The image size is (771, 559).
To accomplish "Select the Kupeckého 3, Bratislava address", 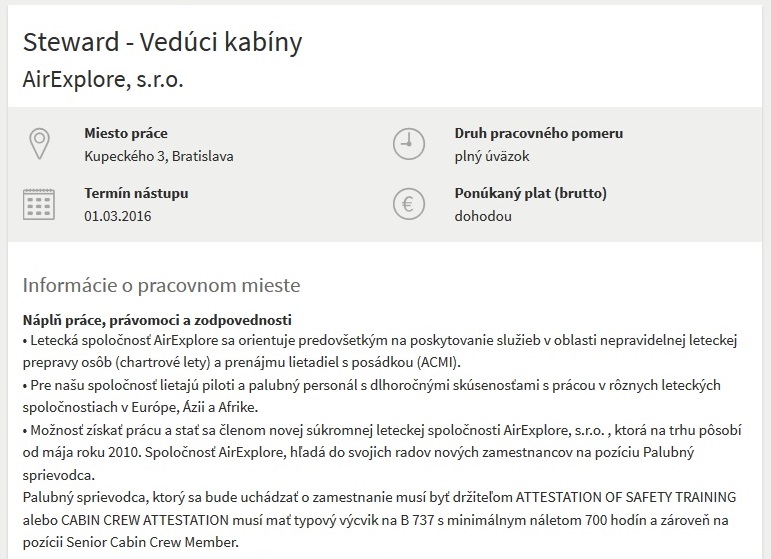I will tap(159, 156).
